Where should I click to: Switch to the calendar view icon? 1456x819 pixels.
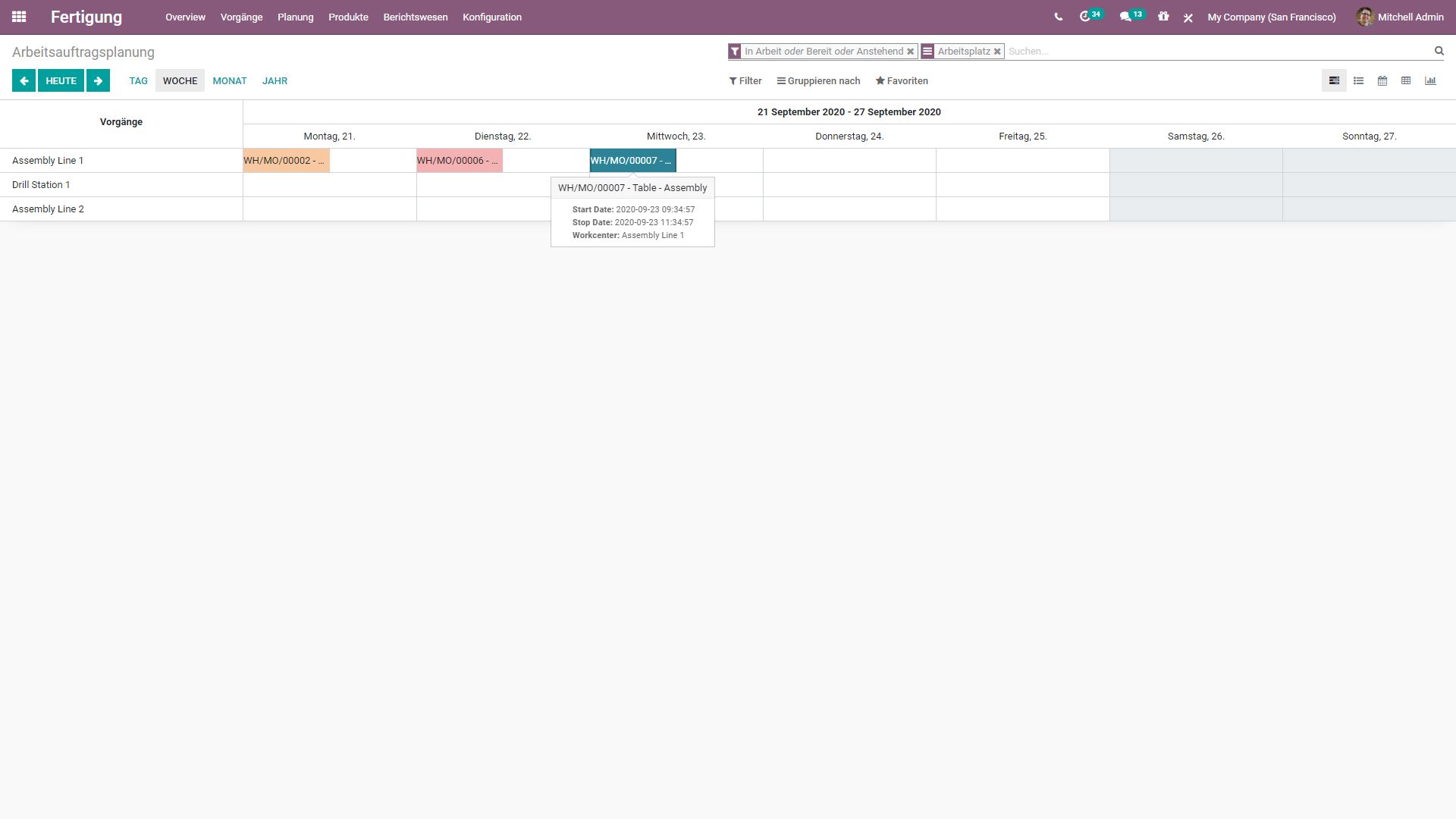[x=1382, y=80]
